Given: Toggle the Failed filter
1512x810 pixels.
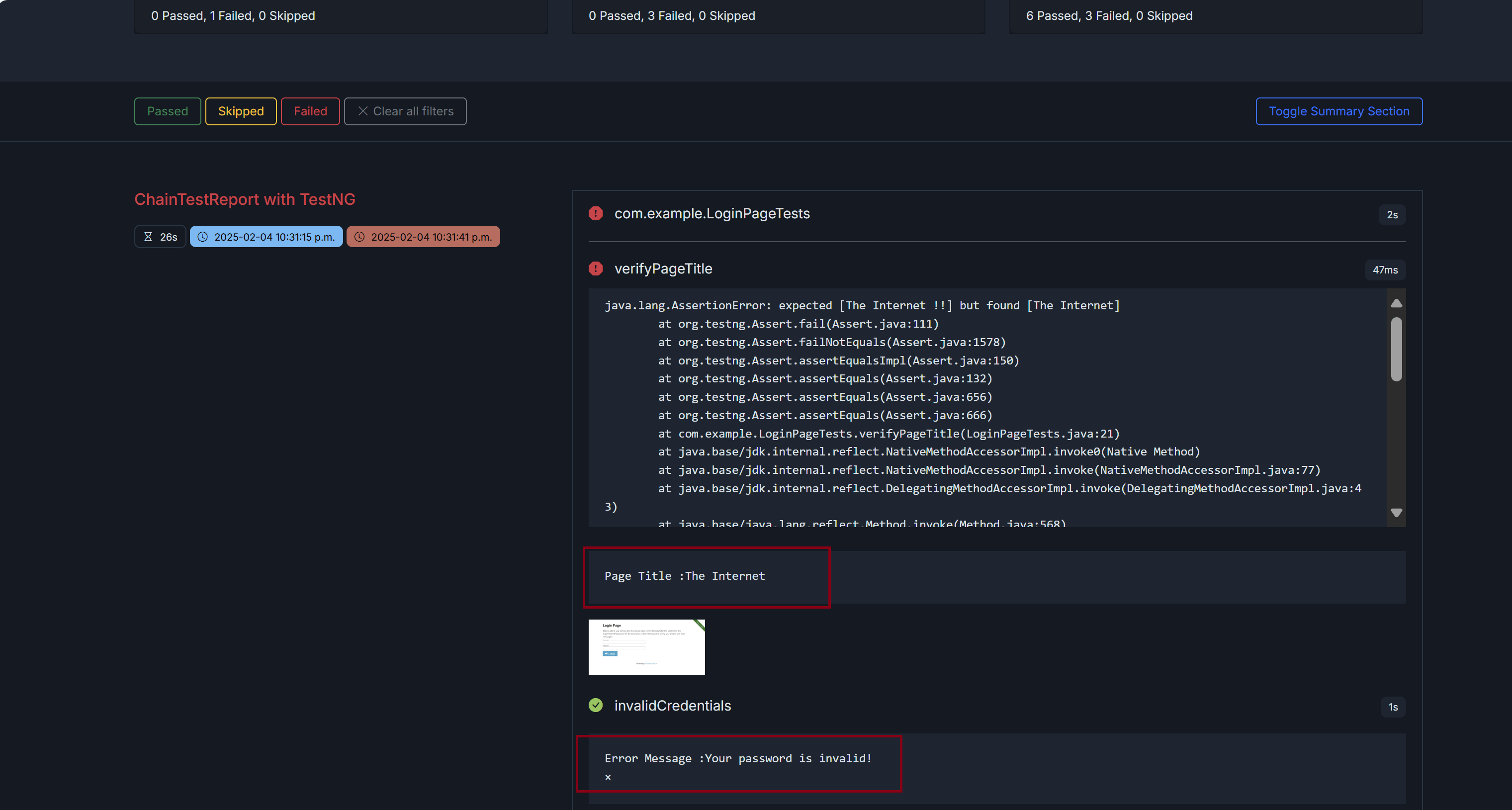Looking at the screenshot, I should 310,111.
